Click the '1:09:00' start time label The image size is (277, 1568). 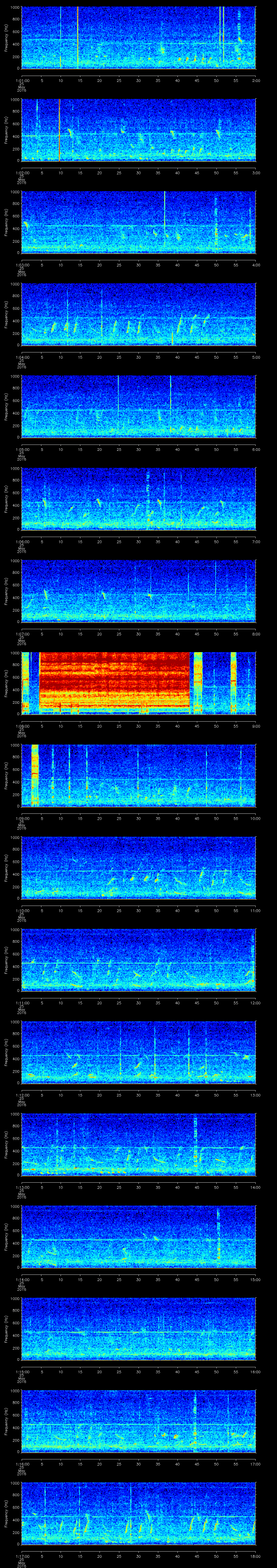click(22, 818)
